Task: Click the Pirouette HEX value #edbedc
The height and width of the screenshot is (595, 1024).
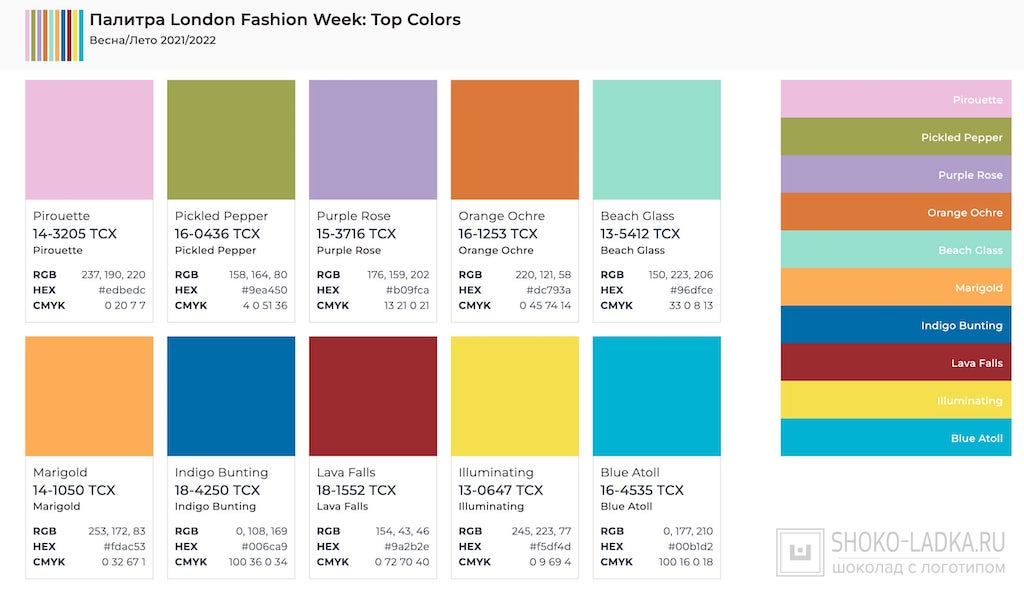Action: tap(122, 290)
